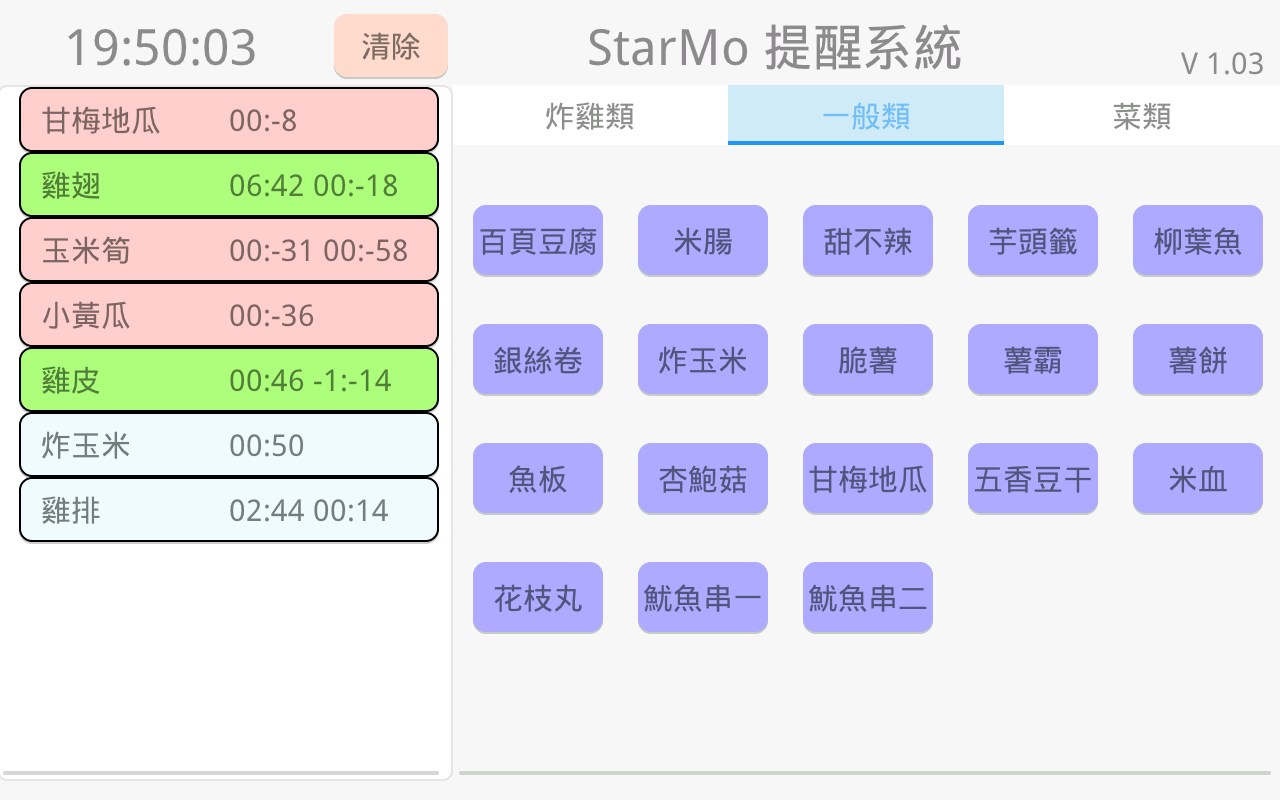1280x800 pixels.
Task: Select the 花枝丸 button
Action: tap(538, 597)
